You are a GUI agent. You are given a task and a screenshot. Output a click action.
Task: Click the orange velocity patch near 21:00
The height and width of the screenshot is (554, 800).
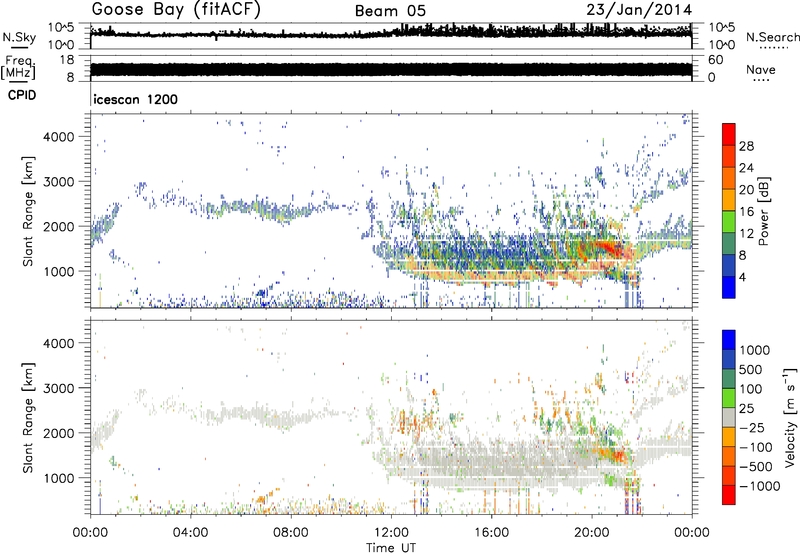point(614,454)
